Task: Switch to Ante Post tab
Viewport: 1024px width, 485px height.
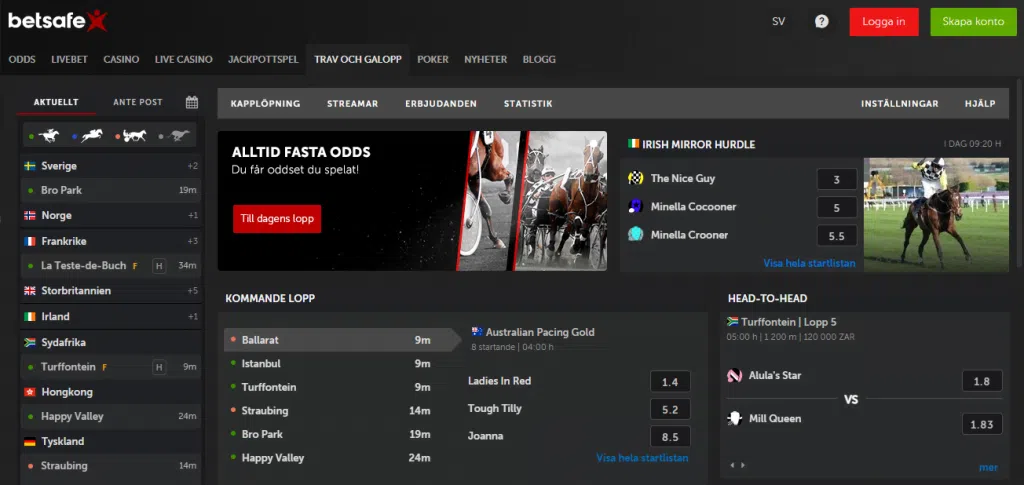Action: tap(138, 102)
